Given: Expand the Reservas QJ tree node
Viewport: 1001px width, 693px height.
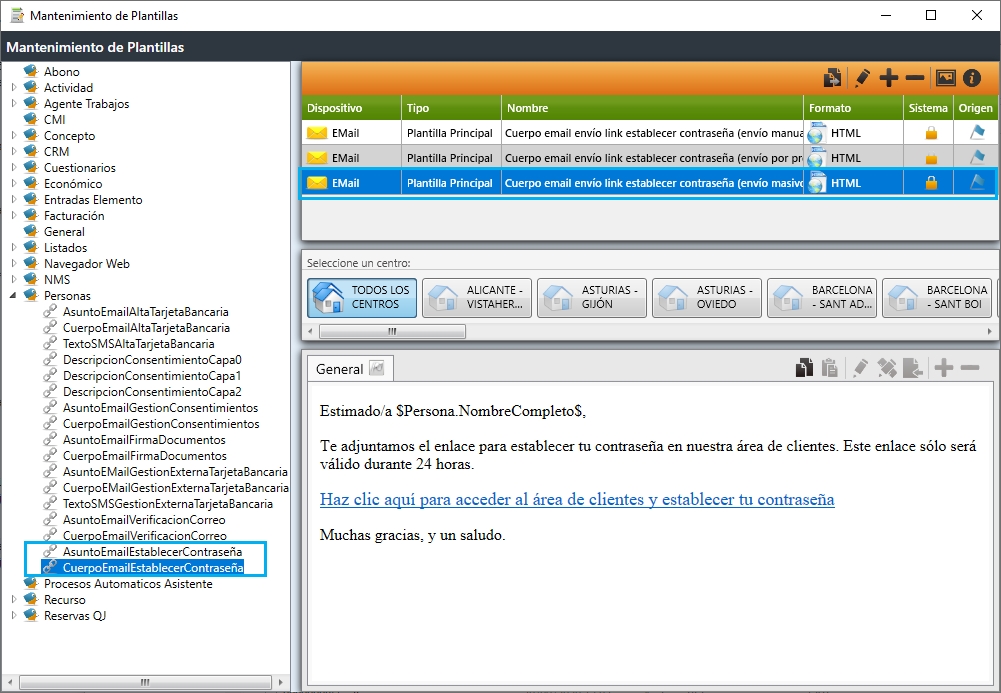Looking at the screenshot, I should pos(14,615).
